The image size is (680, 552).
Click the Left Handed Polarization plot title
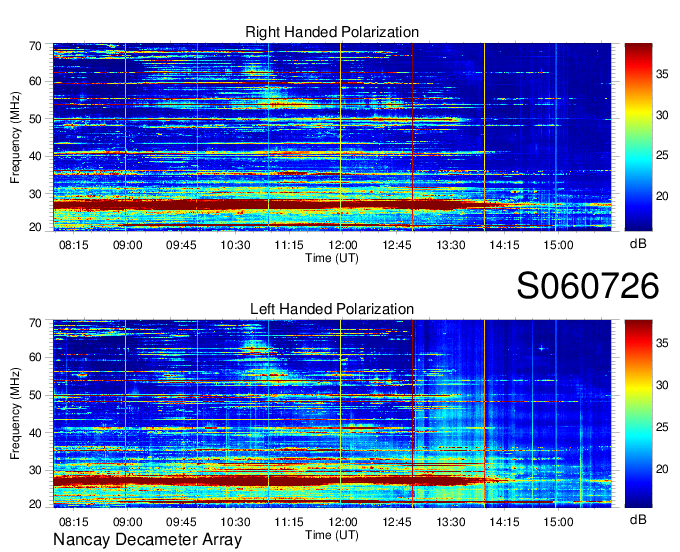(332, 309)
